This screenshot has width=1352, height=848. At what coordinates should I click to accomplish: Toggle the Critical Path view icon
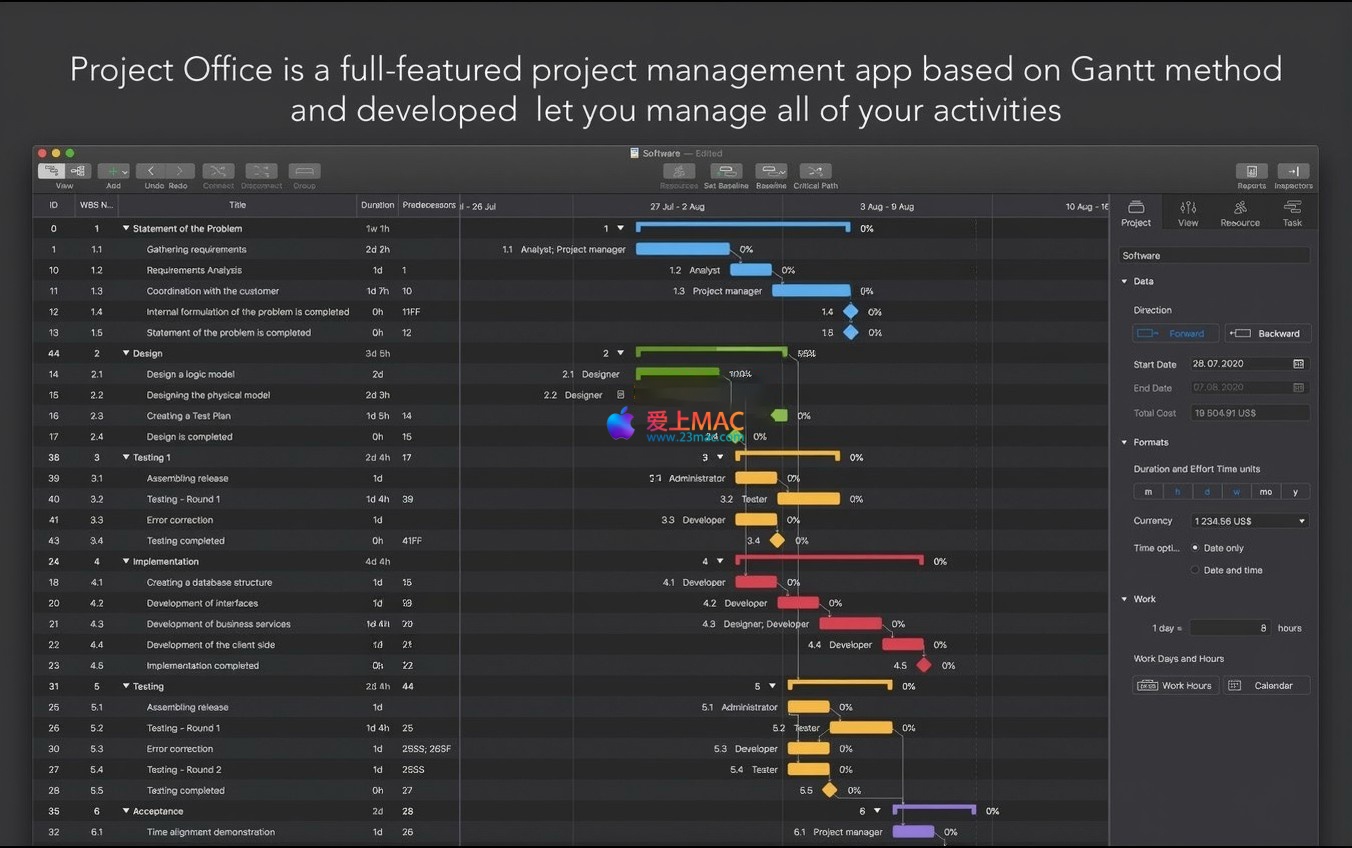[815, 172]
